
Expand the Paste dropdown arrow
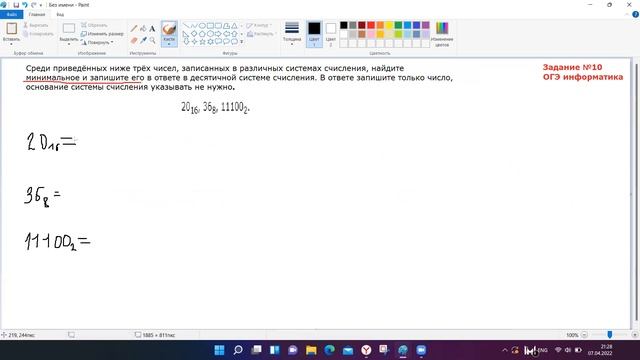coord(11,44)
